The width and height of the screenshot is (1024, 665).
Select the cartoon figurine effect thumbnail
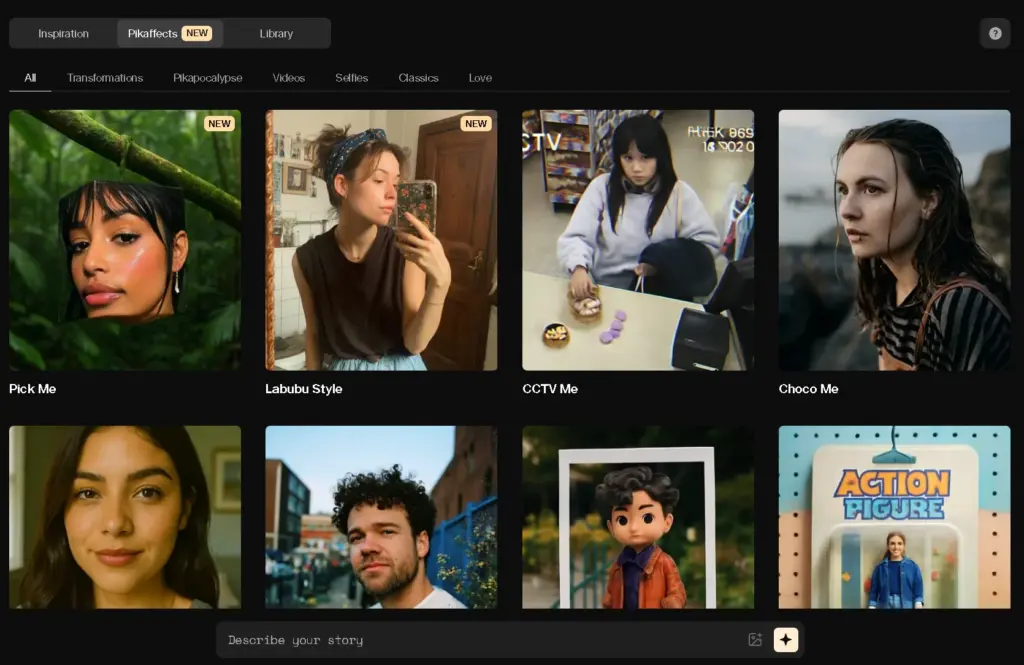638,517
